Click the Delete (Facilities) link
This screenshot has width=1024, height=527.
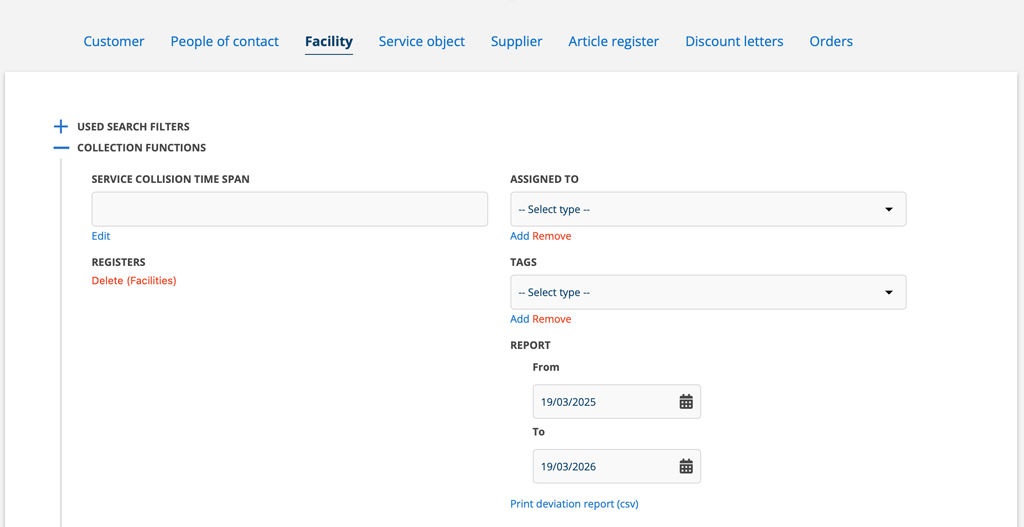(x=134, y=281)
